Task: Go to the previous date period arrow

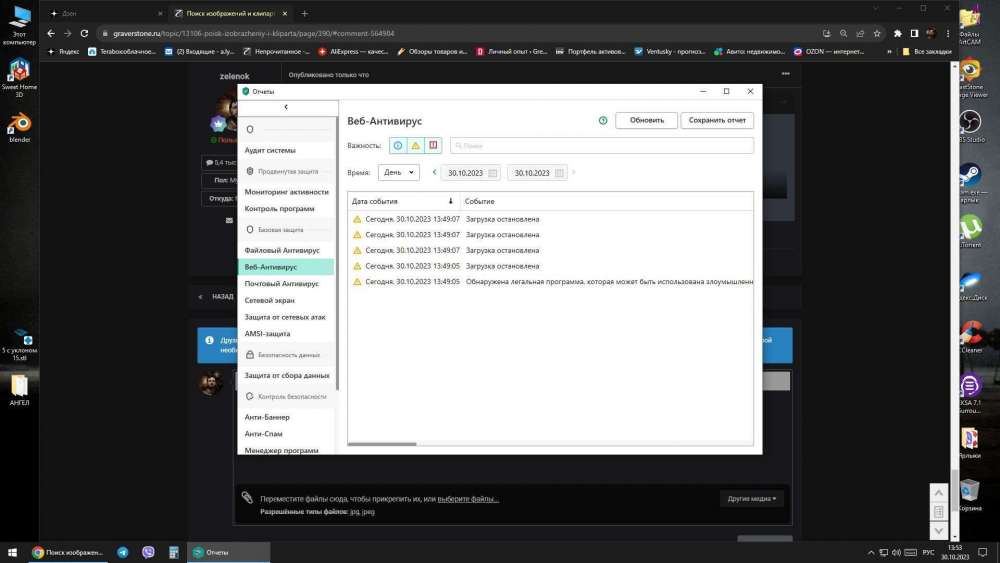Action: click(434, 172)
